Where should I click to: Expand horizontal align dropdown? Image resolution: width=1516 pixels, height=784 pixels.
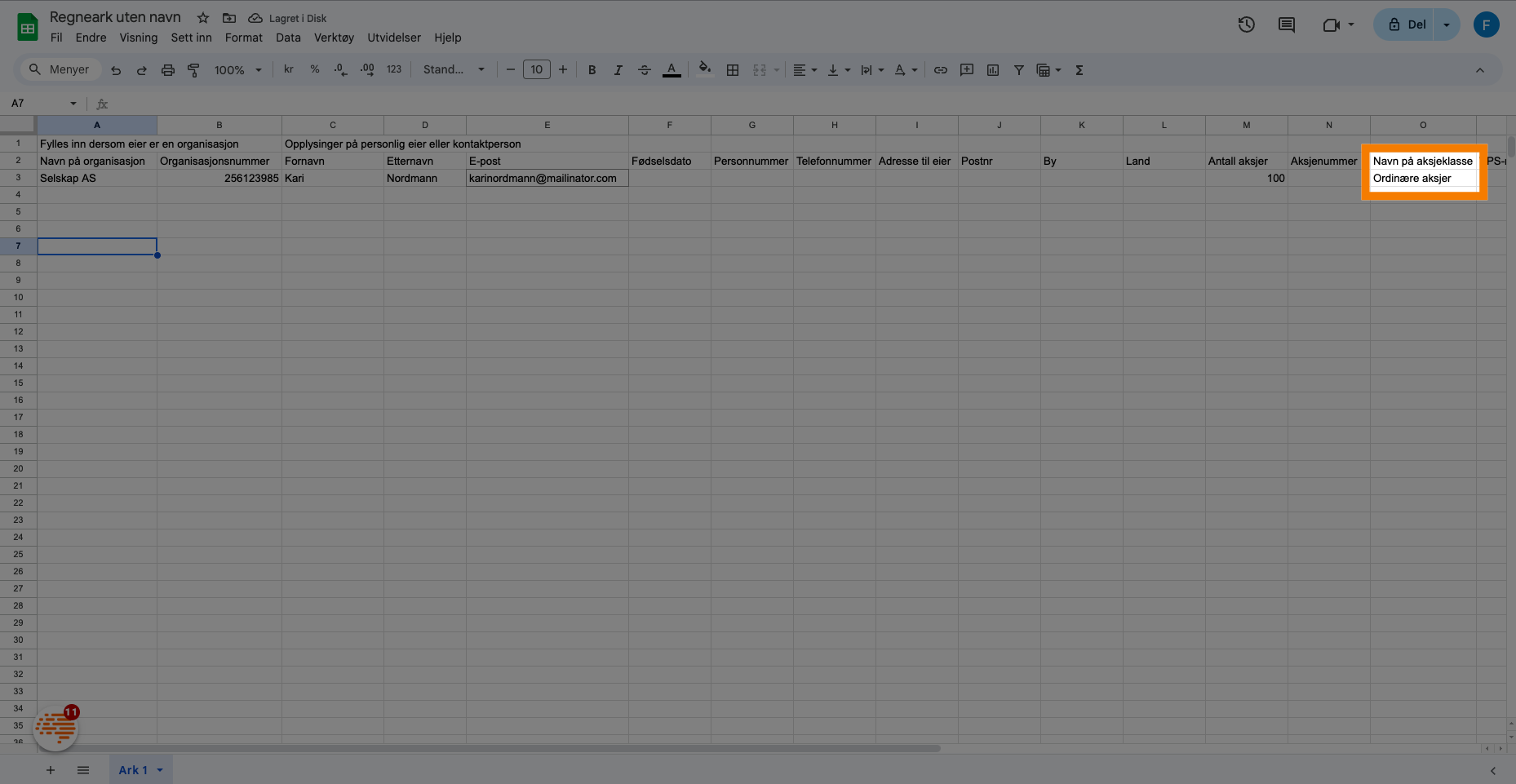[813, 70]
